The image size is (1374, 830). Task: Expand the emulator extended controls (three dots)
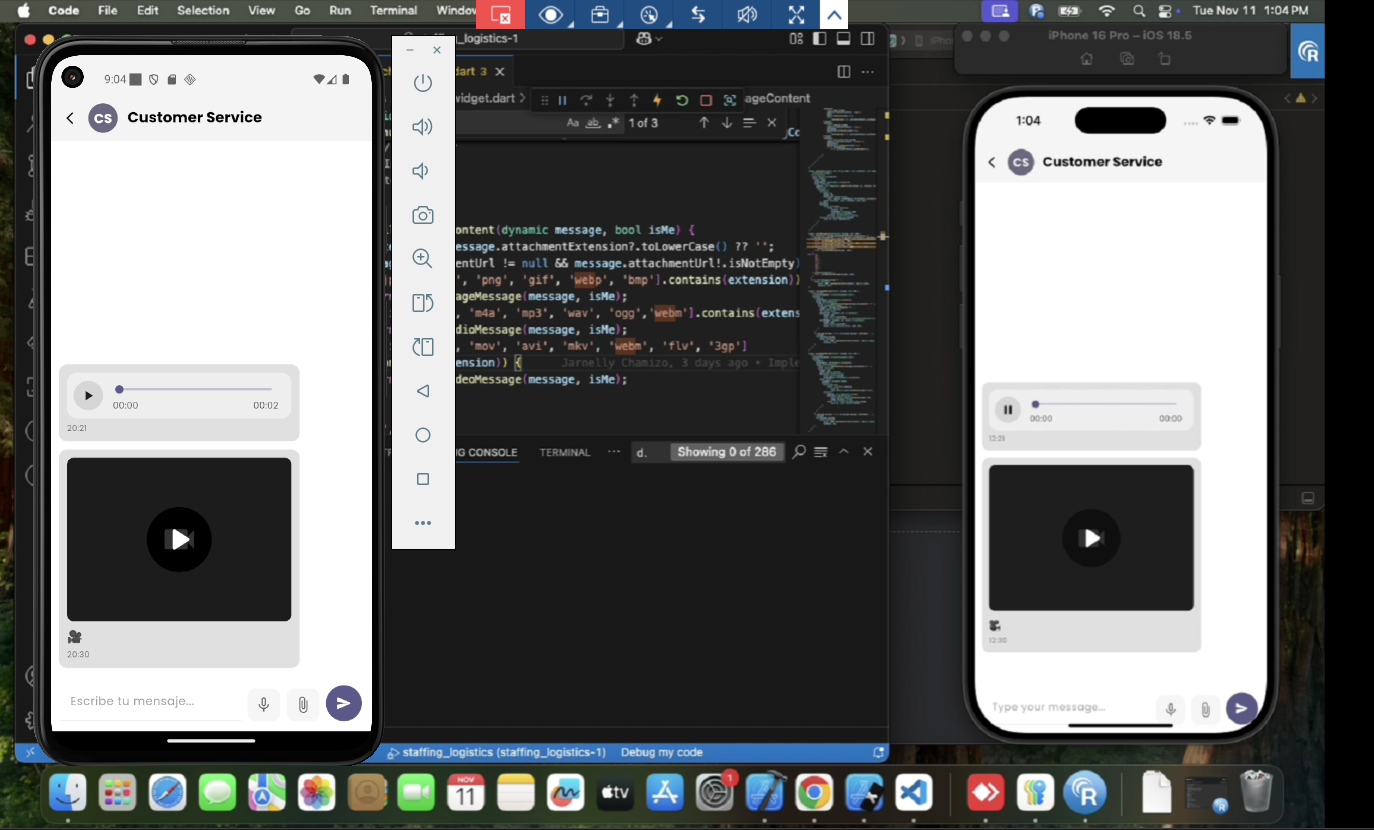[423, 523]
